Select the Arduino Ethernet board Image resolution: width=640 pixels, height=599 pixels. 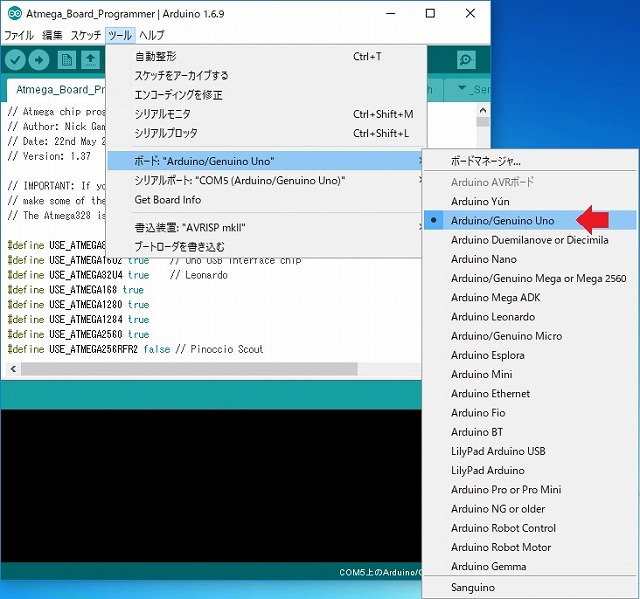(x=530, y=393)
